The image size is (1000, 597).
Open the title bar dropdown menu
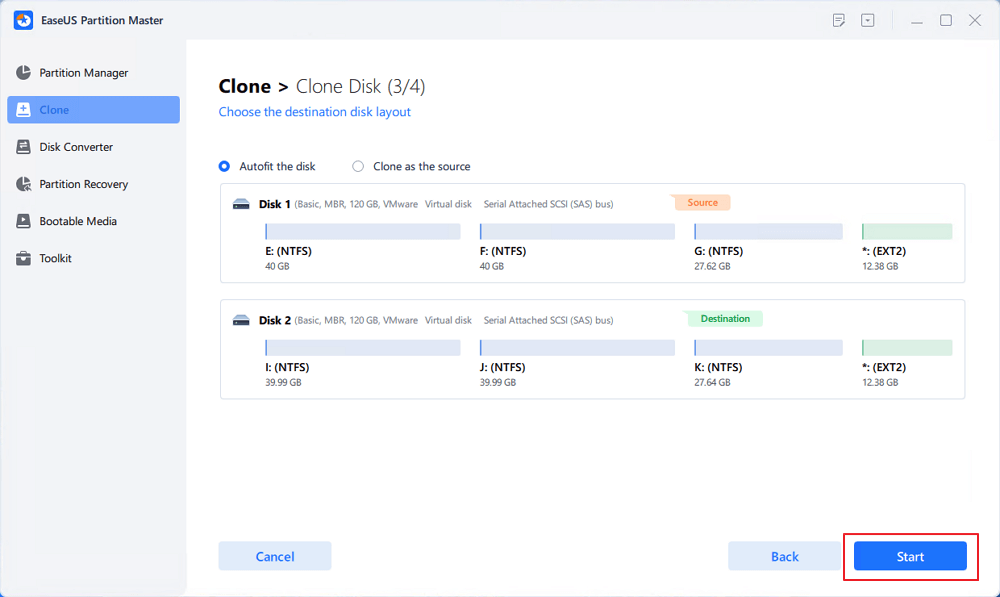868,20
